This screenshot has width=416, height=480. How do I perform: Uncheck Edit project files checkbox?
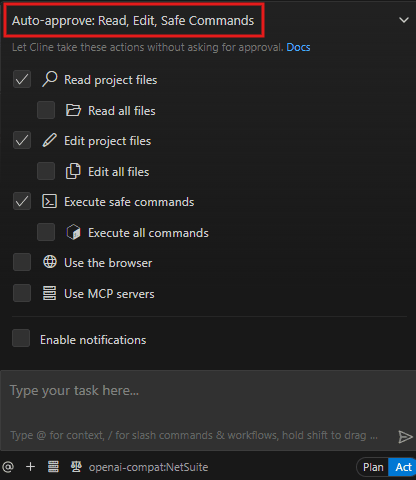[22, 140]
